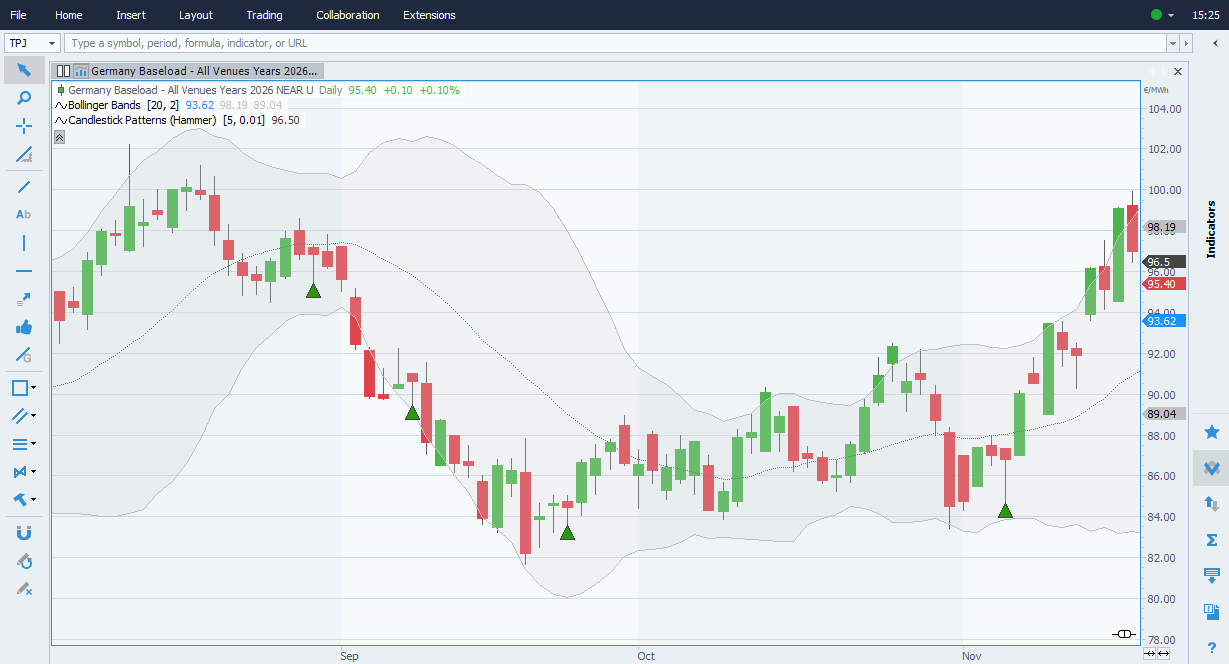1229x664 pixels.
Task: Choose the vertical line drawing tool
Action: (x=24, y=243)
